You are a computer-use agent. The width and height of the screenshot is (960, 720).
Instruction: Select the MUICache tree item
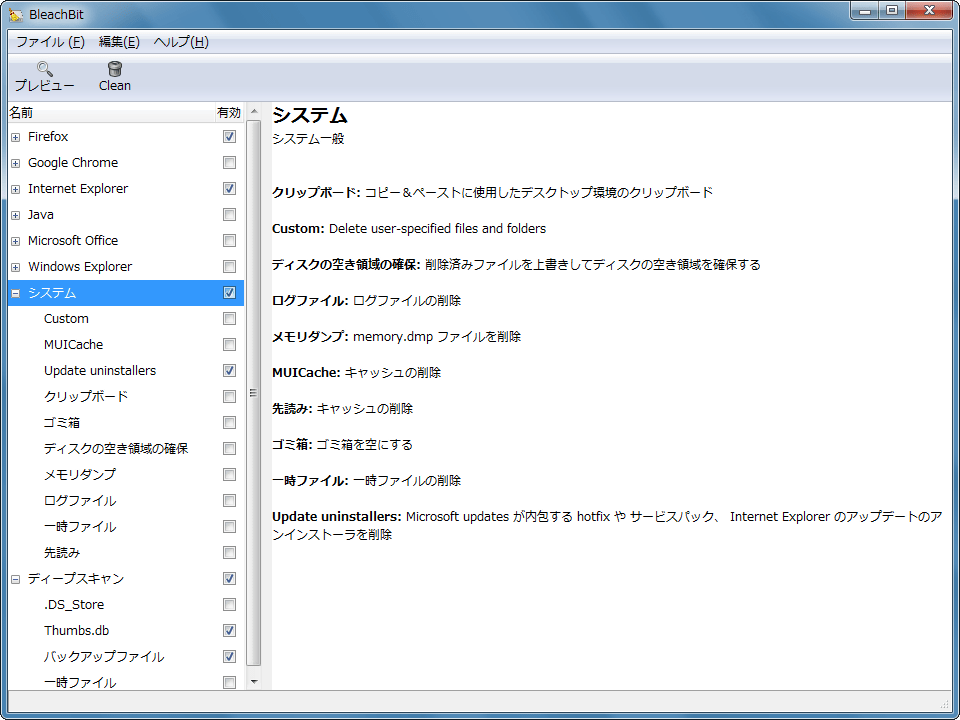(73, 345)
